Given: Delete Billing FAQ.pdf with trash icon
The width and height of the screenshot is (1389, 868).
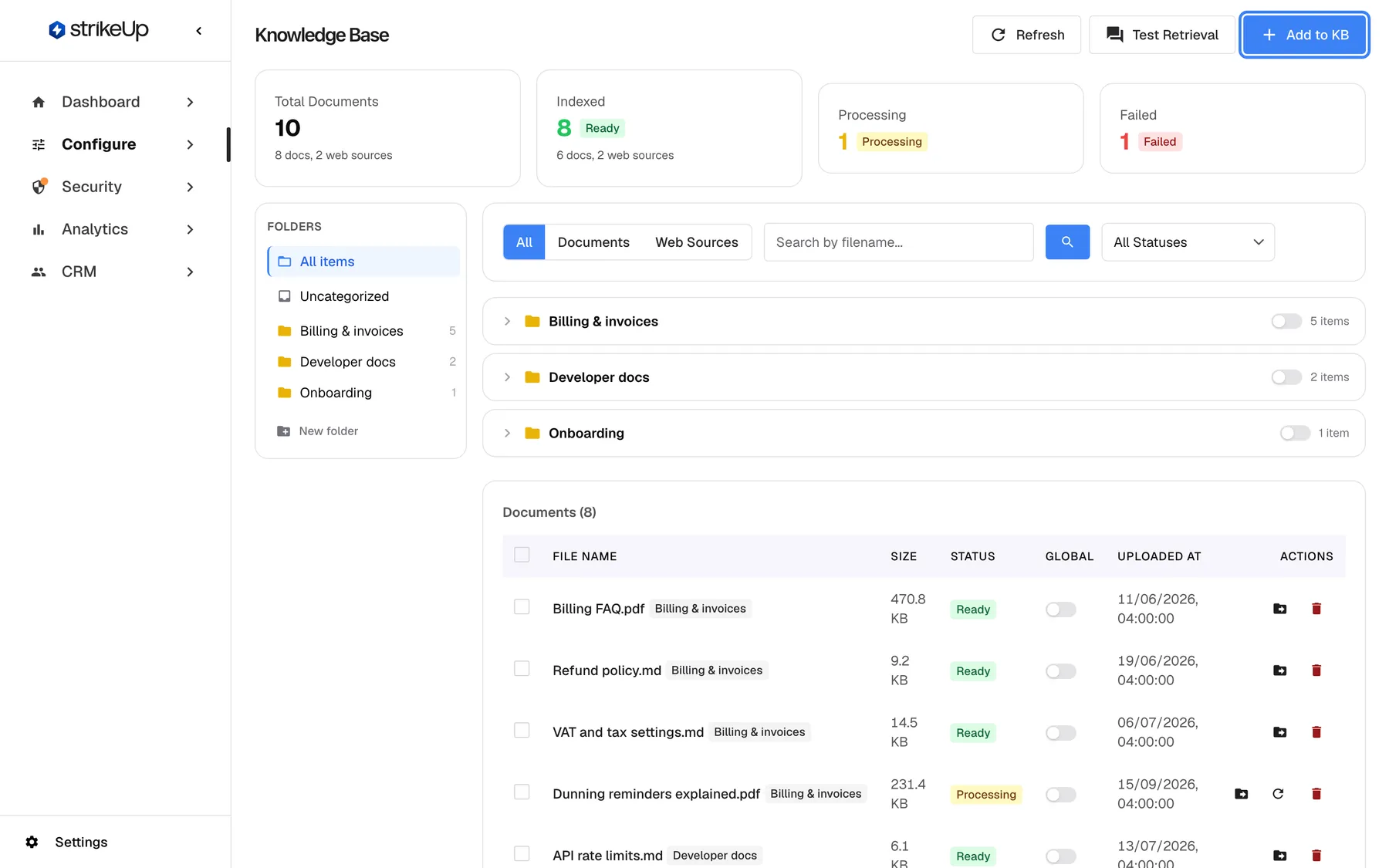Looking at the screenshot, I should pos(1316,609).
